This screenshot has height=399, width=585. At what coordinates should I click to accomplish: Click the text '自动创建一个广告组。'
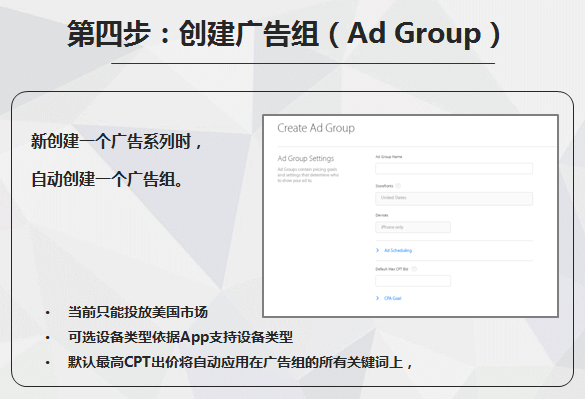pos(107,179)
